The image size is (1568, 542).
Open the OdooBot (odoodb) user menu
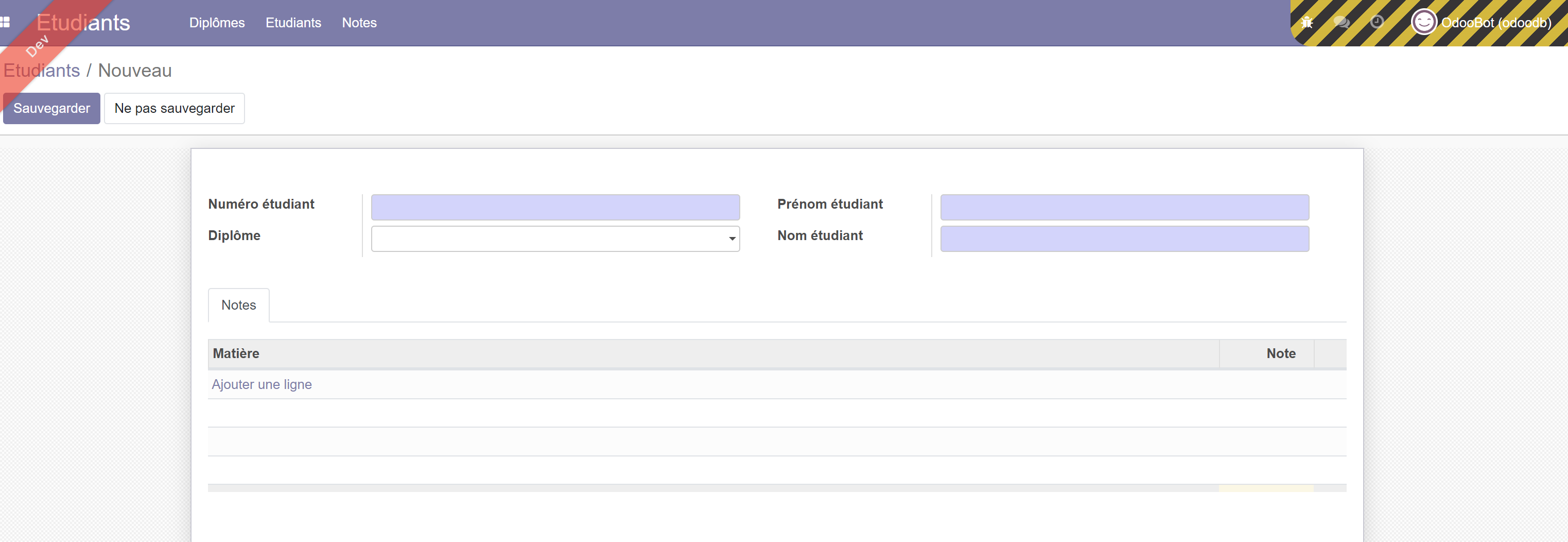click(1495, 23)
